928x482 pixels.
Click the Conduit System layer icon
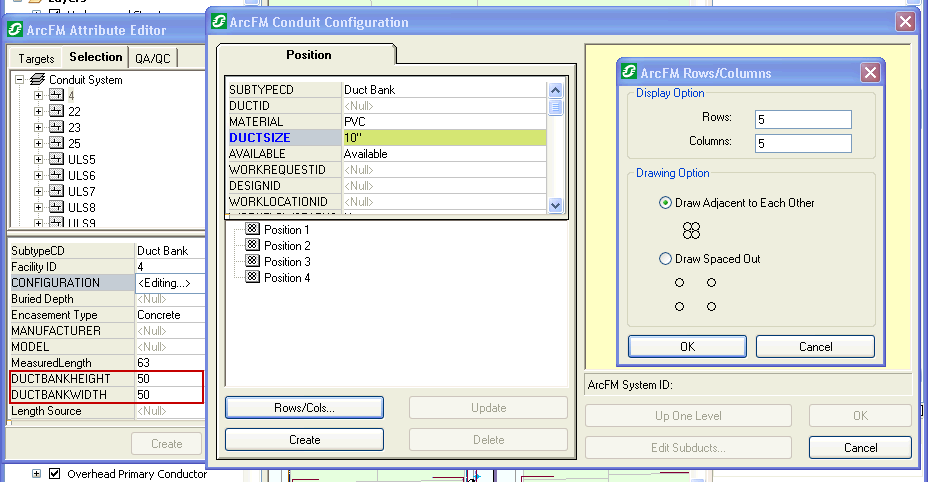pyautogui.click(x=37, y=80)
